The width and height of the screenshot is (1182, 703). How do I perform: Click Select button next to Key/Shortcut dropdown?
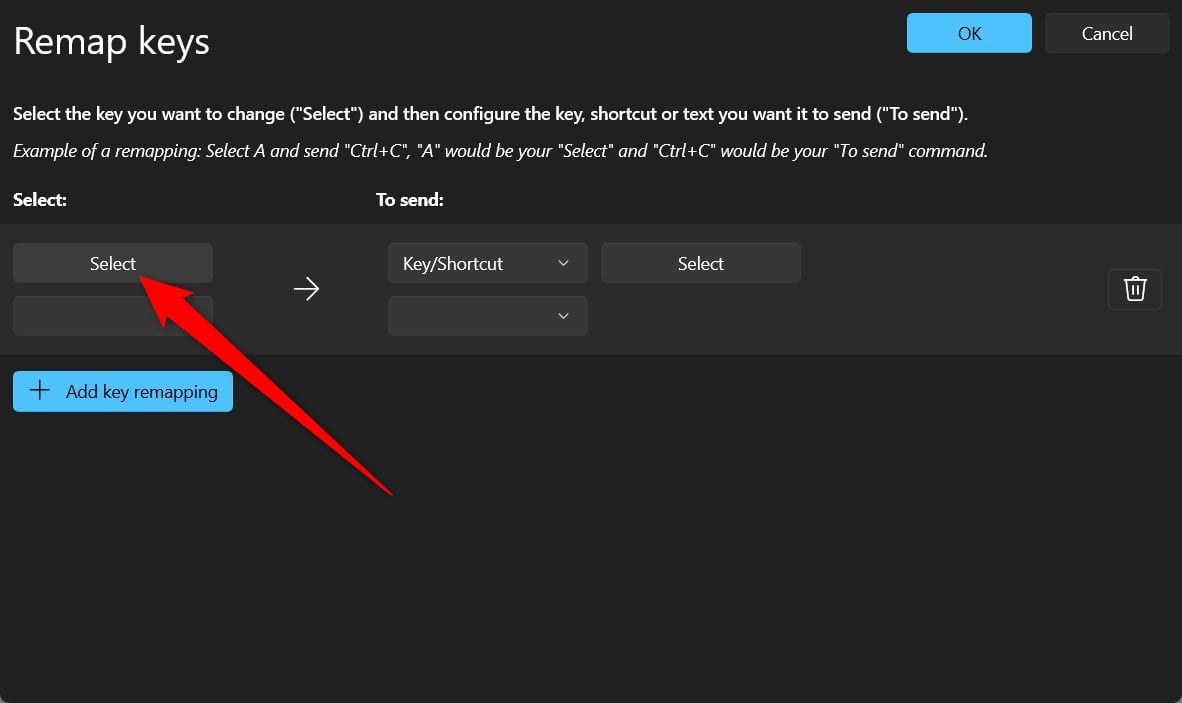click(x=700, y=263)
